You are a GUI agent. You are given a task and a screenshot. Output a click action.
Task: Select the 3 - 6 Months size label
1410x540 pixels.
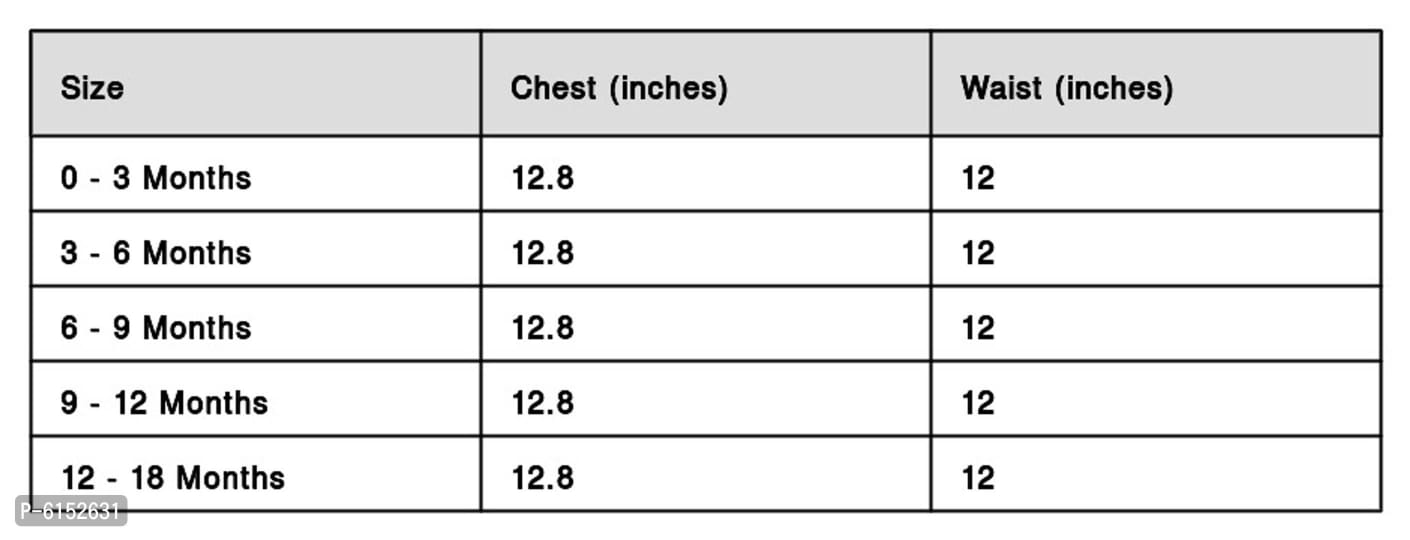pyautogui.click(x=156, y=253)
